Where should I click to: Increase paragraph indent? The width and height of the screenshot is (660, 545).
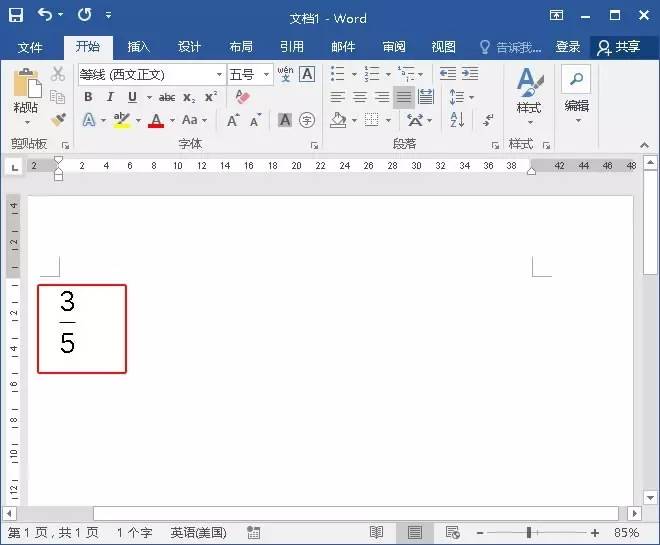point(470,74)
